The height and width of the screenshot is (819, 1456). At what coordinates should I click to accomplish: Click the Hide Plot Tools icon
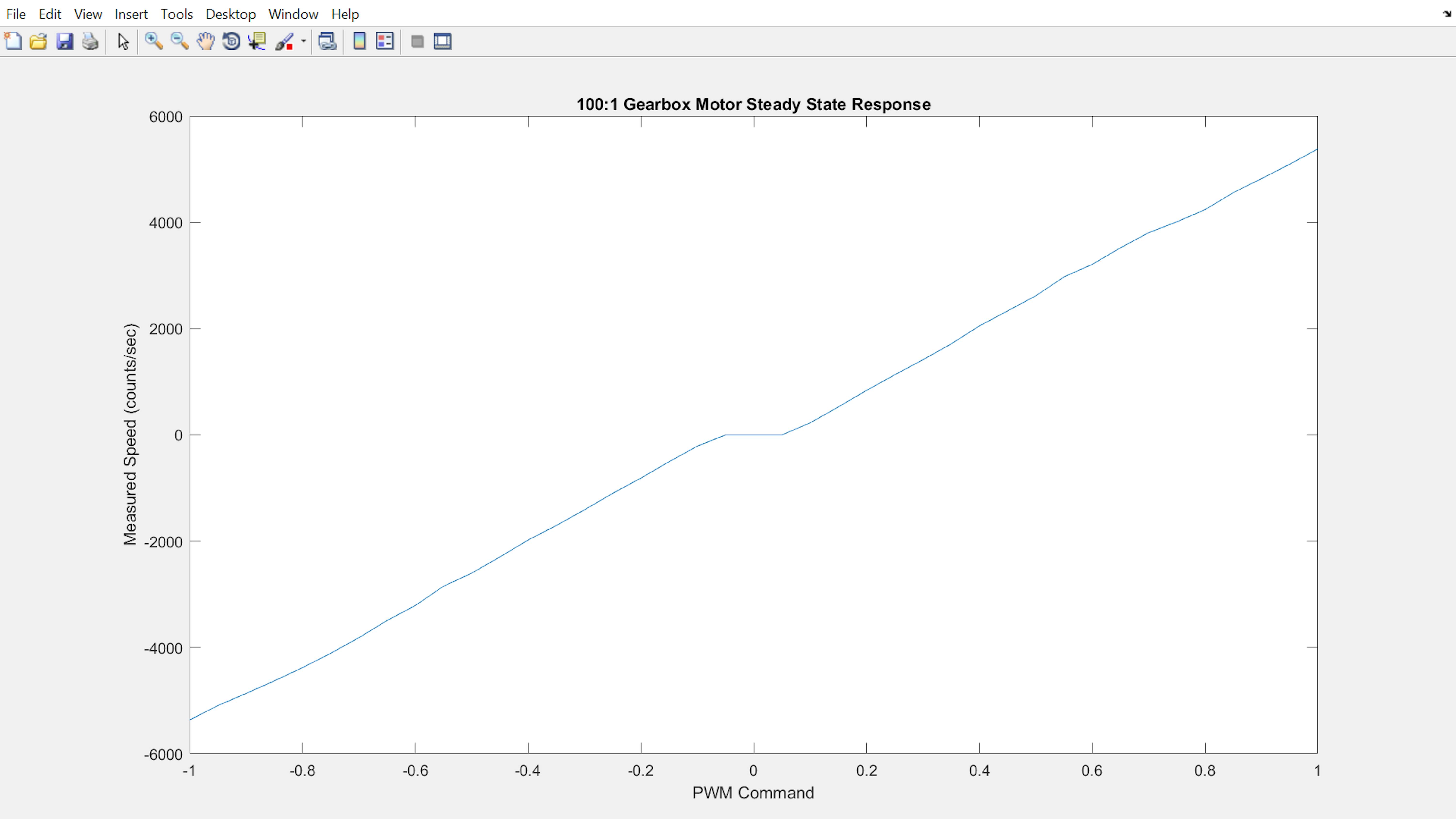[x=418, y=41]
